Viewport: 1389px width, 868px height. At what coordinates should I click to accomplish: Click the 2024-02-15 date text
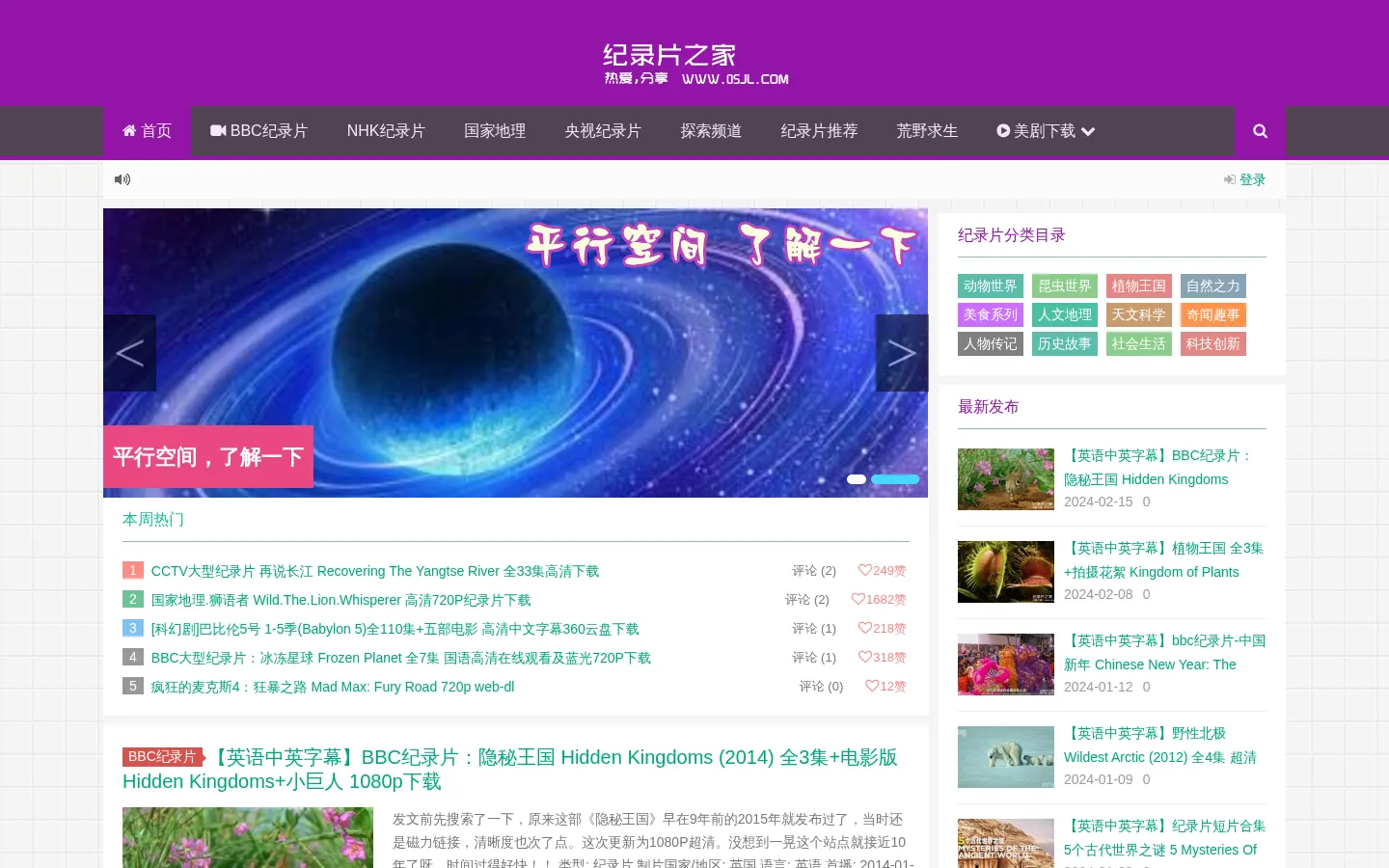click(1099, 502)
